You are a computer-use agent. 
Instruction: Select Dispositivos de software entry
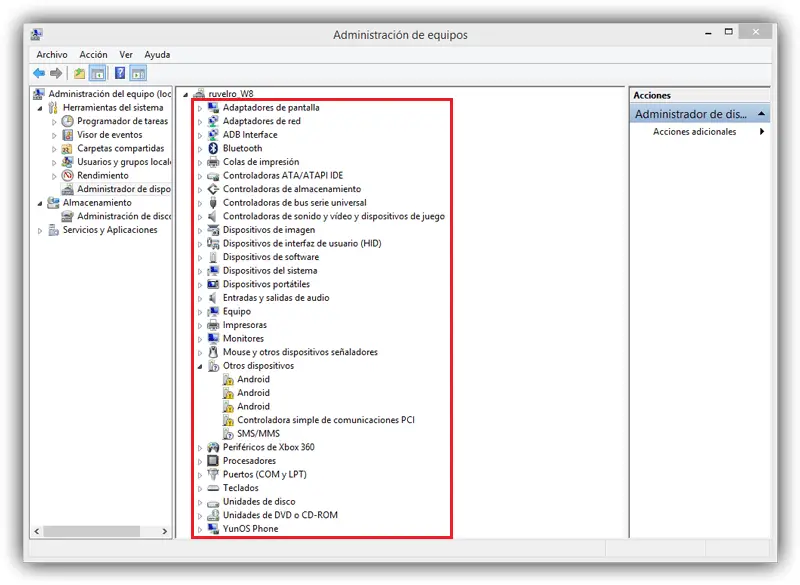(x=271, y=257)
